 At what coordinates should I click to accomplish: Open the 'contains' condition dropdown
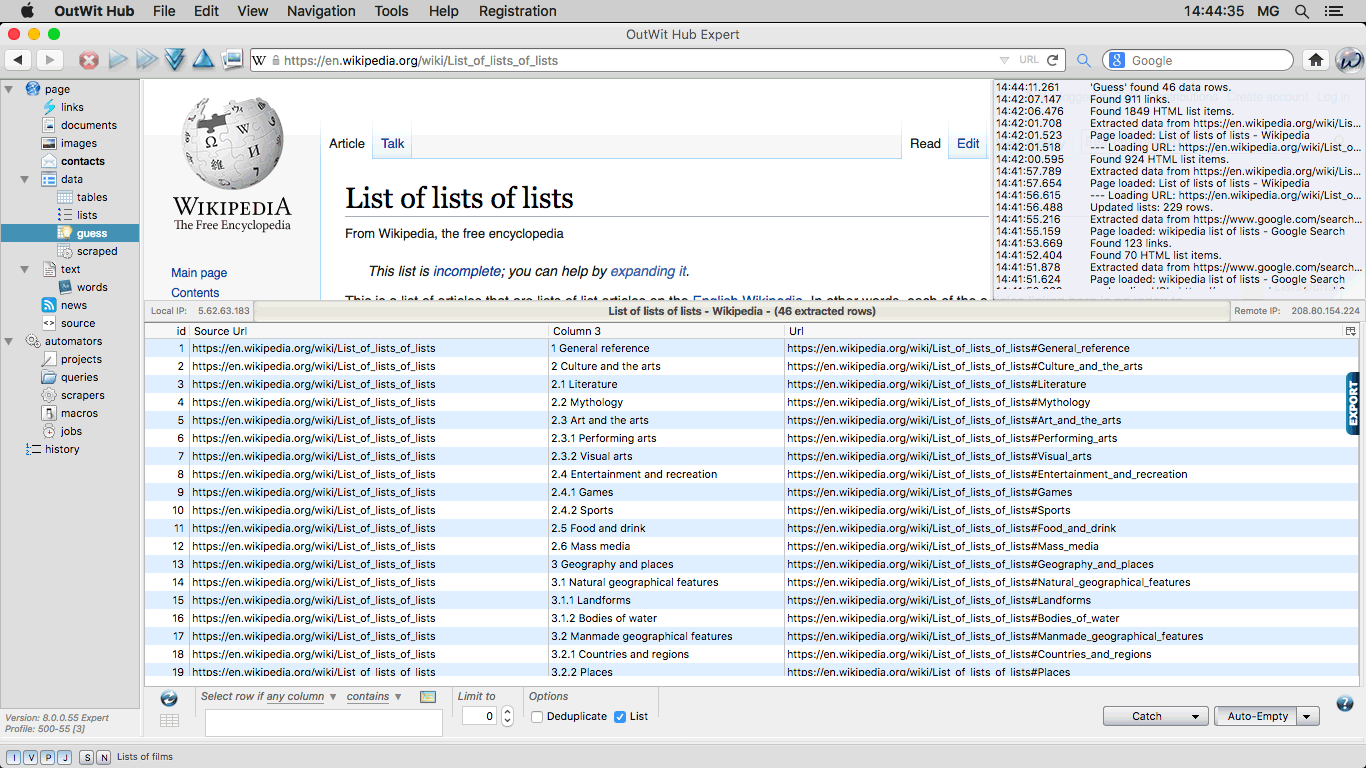coord(374,696)
